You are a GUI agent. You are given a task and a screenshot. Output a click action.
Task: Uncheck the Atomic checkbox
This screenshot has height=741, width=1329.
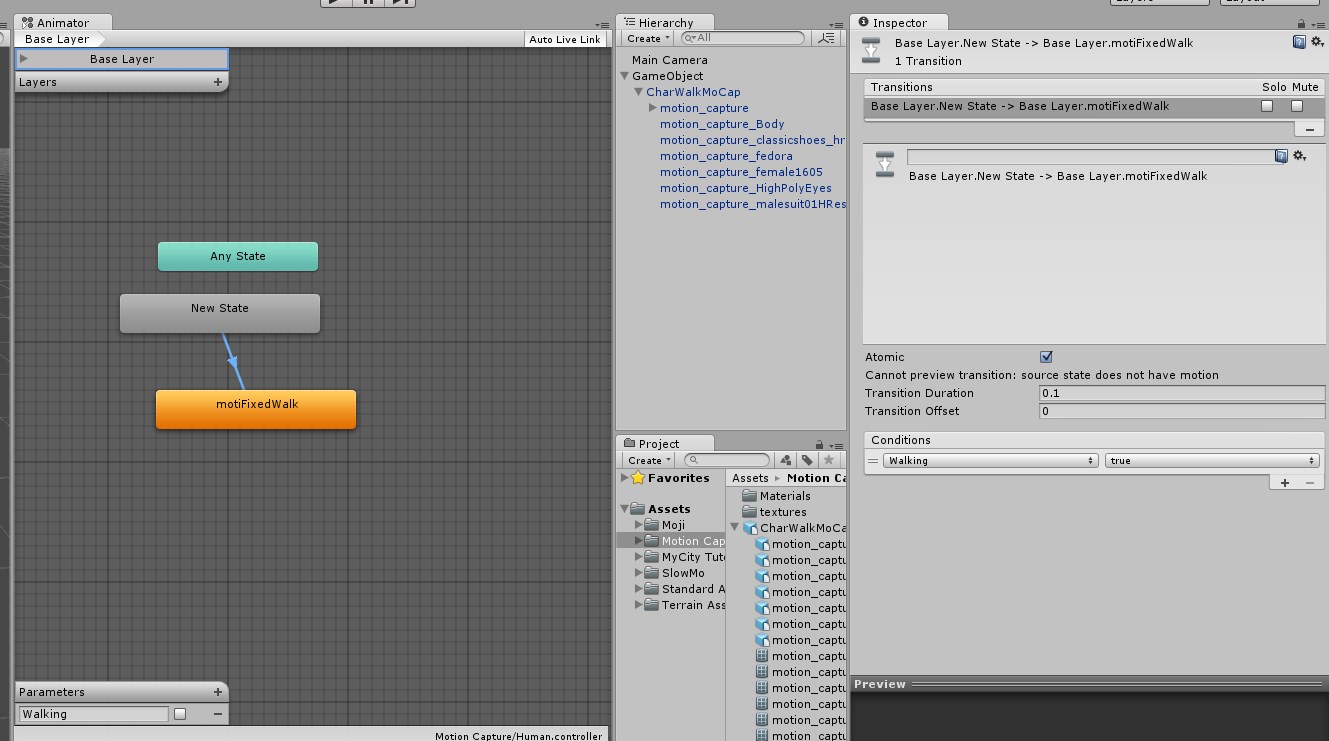tap(1046, 357)
